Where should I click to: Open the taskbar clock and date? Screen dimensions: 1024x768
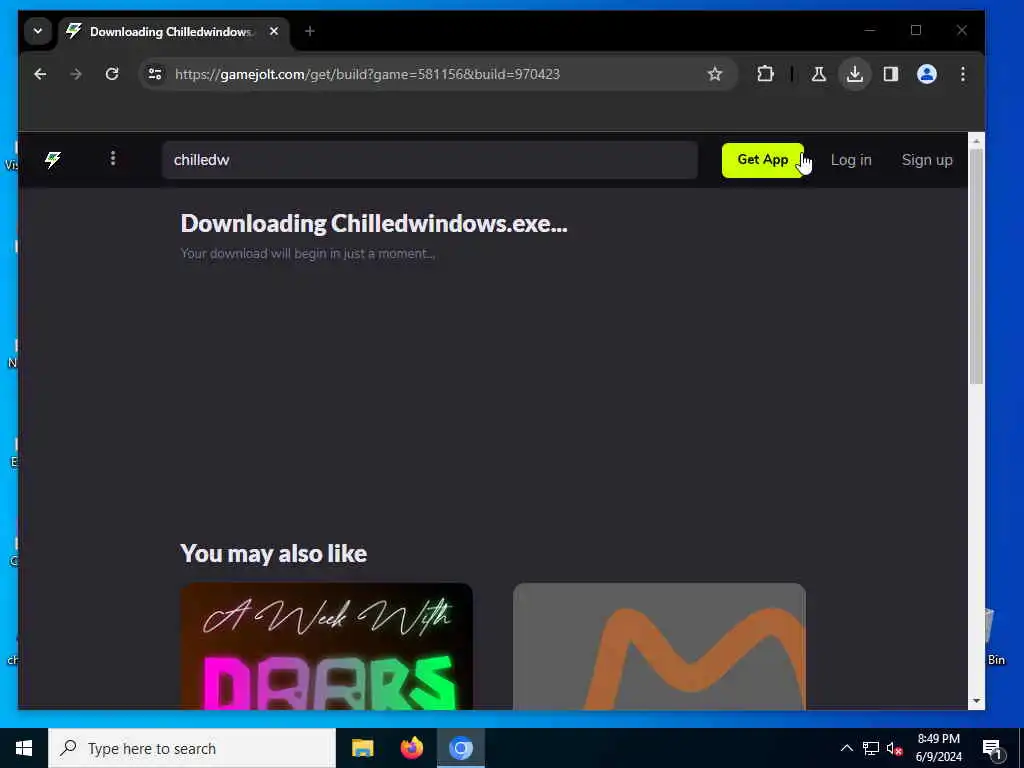938,748
